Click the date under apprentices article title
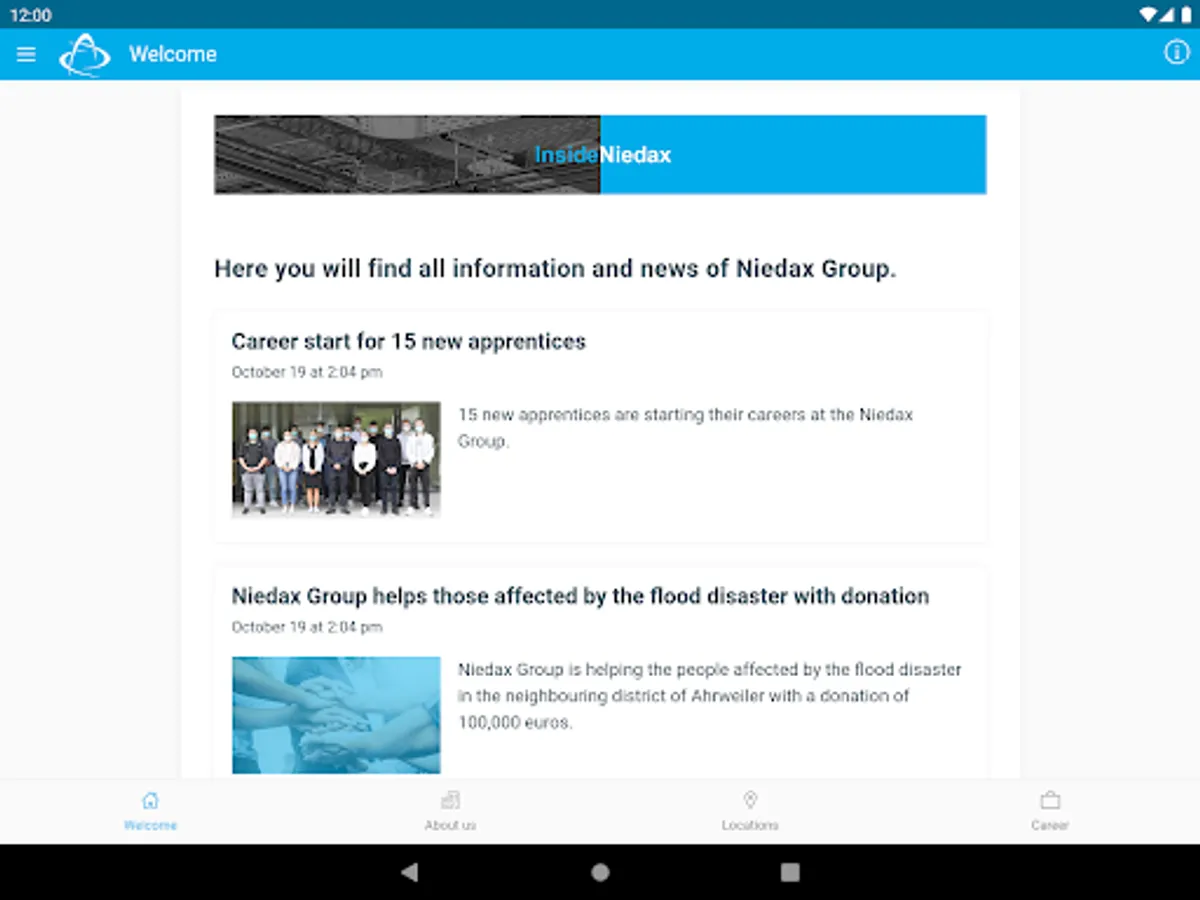The height and width of the screenshot is (900, 1200). pyautogui.click(x=307, y=372)
